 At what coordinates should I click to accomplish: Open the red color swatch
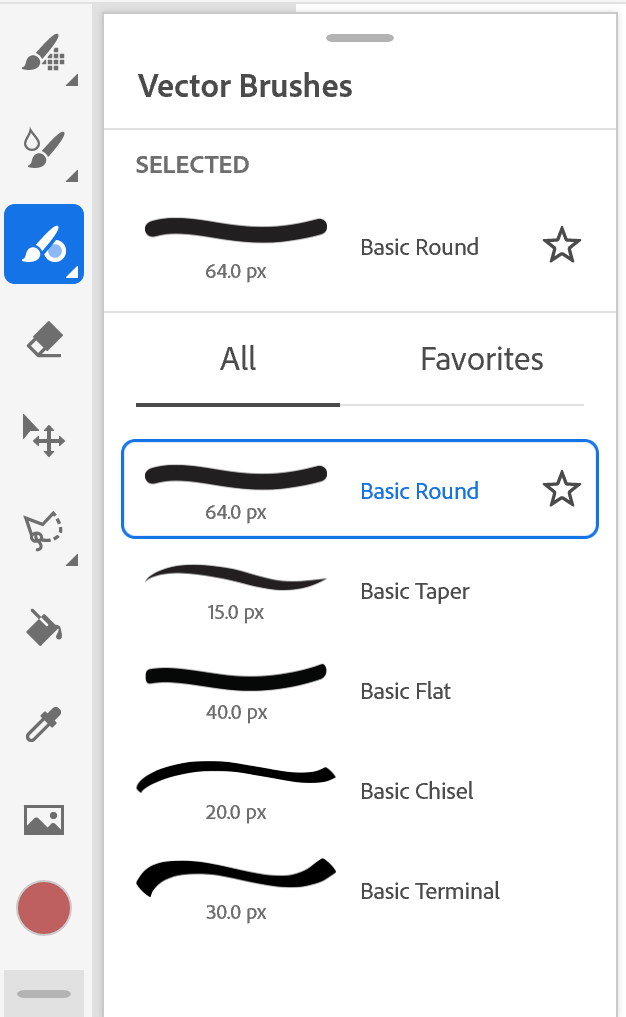click(44, 908)
